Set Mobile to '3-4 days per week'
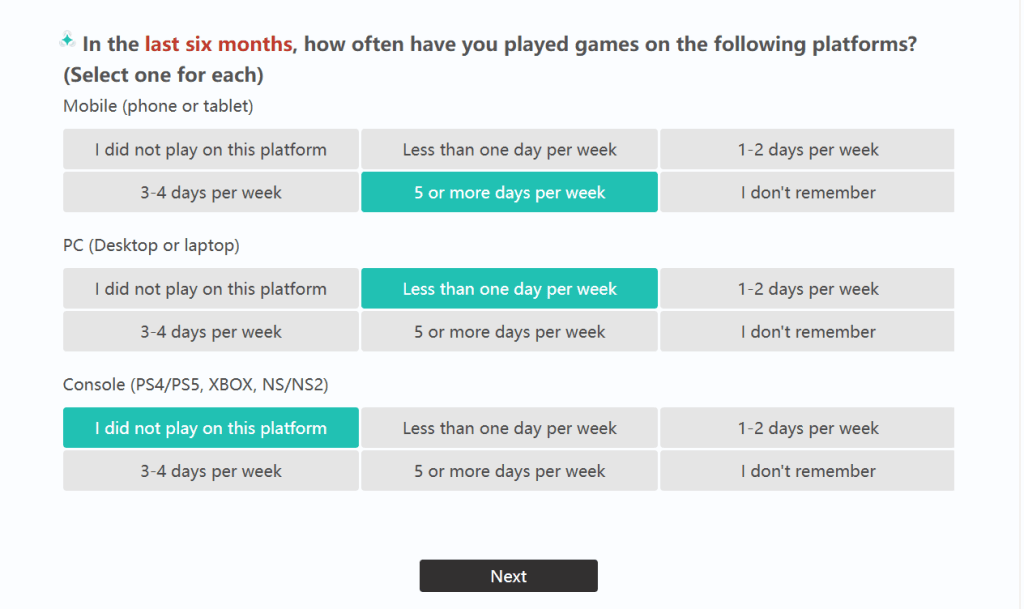 pyautogui.click(x=210, y=193)
